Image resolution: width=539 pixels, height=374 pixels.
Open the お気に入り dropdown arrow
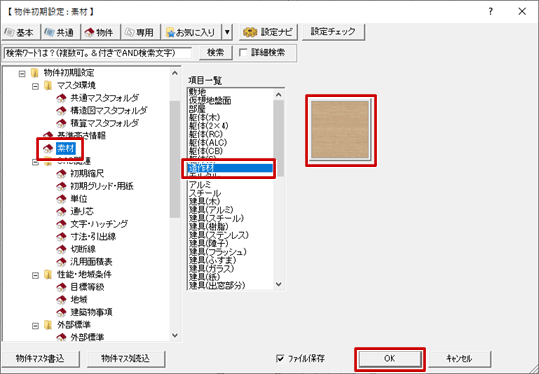pos(227,32)
